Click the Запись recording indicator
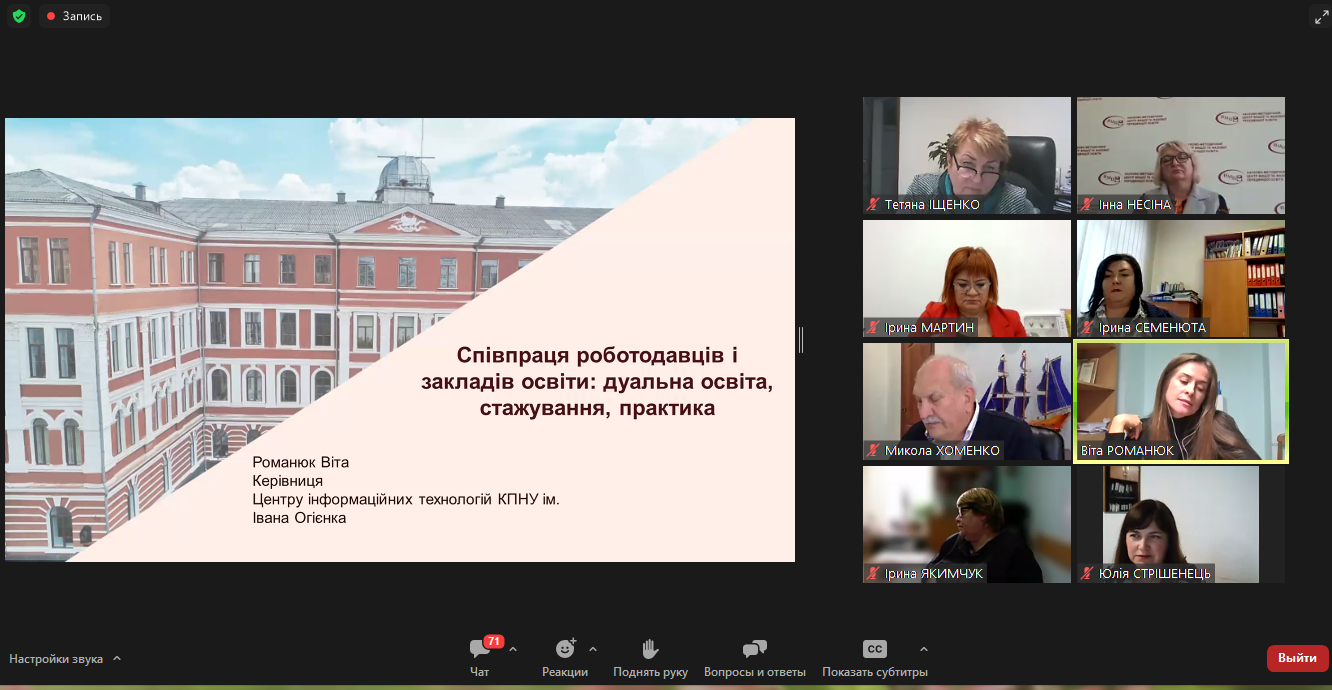This screenshot has width=1332, height=690. (74, 16)
